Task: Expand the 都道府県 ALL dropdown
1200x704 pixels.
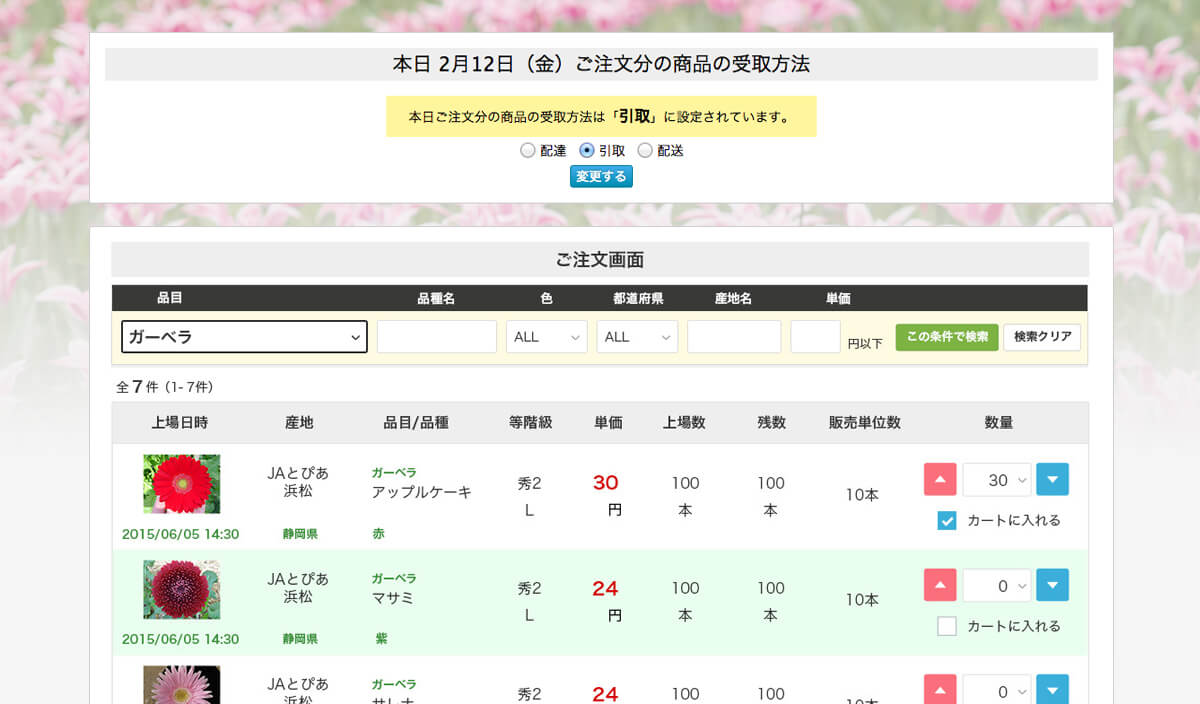Action: pos(637,337)
